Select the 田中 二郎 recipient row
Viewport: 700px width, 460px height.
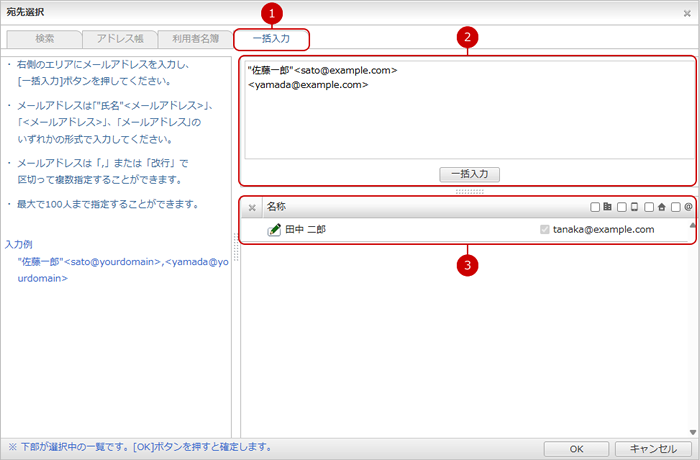coord(400,230)
